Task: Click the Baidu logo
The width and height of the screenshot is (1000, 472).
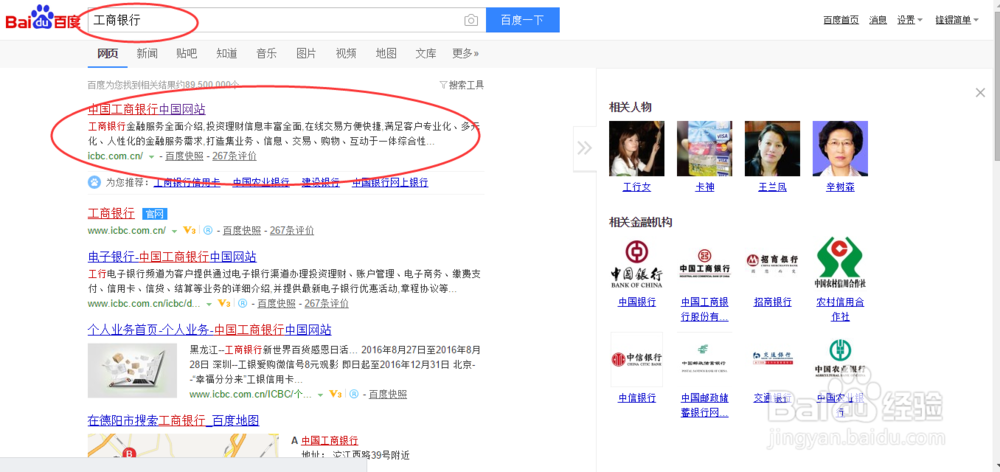Action: (x=43, y=19)
